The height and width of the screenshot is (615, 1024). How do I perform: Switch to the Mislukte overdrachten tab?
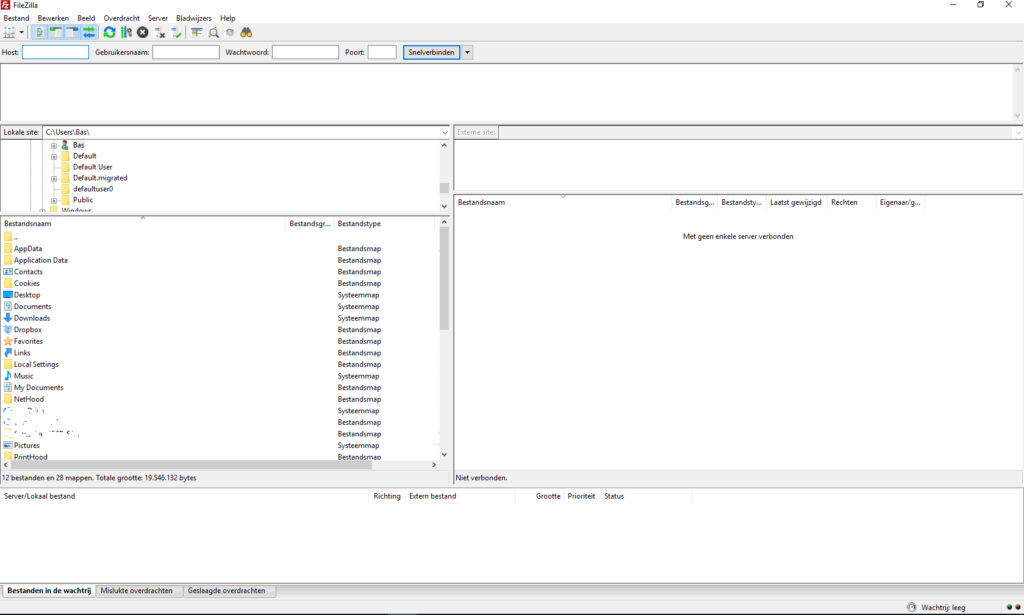click(137, 591)
